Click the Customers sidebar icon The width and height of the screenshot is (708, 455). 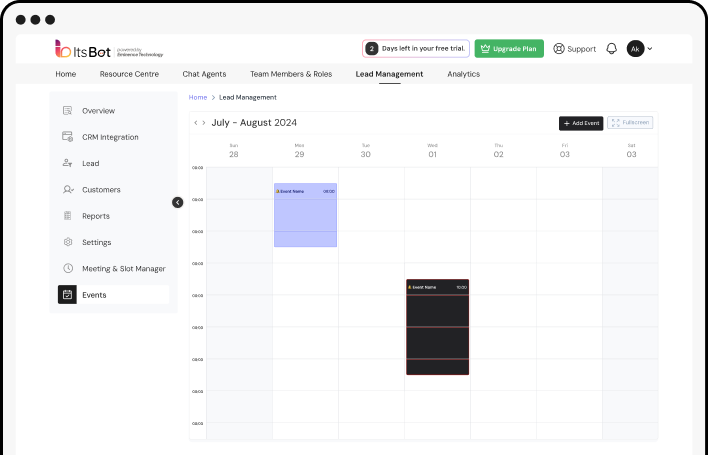(68, 190)
